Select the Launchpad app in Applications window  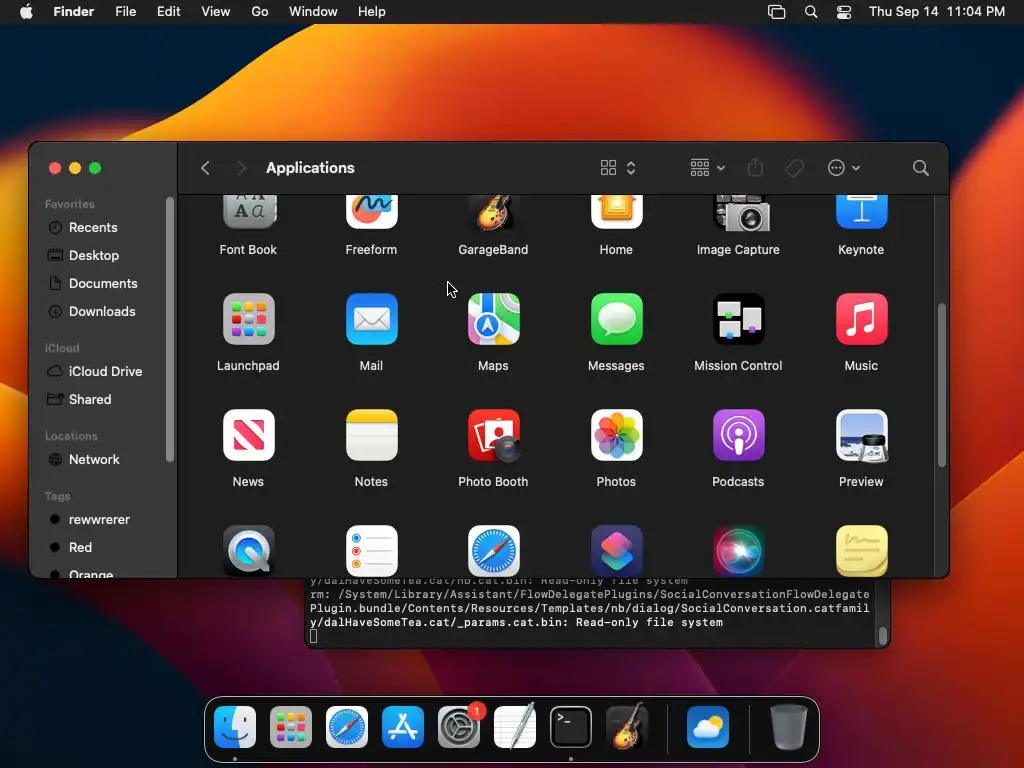(x=249, y=319)
